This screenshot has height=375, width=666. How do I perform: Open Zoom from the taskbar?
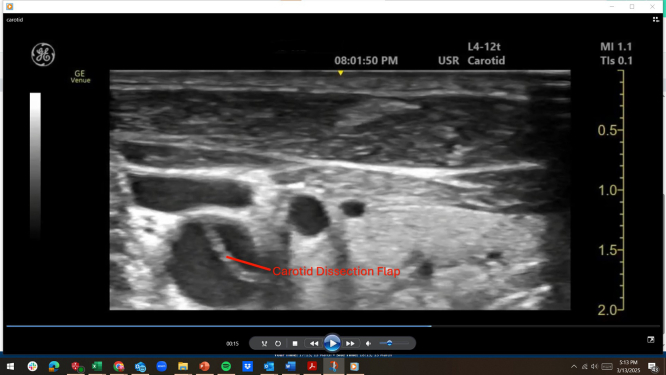[x=161, y=366]
